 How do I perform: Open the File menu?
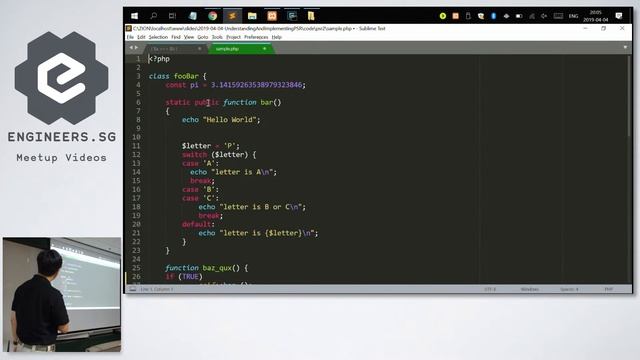[x=130, y=37]
